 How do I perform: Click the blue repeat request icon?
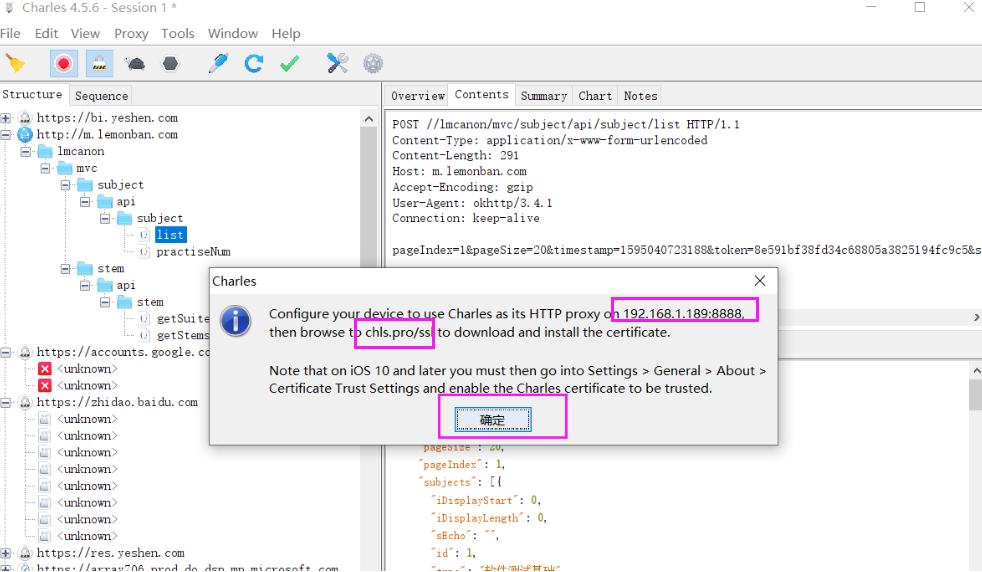pyautogui.click(x=254, y=64)
